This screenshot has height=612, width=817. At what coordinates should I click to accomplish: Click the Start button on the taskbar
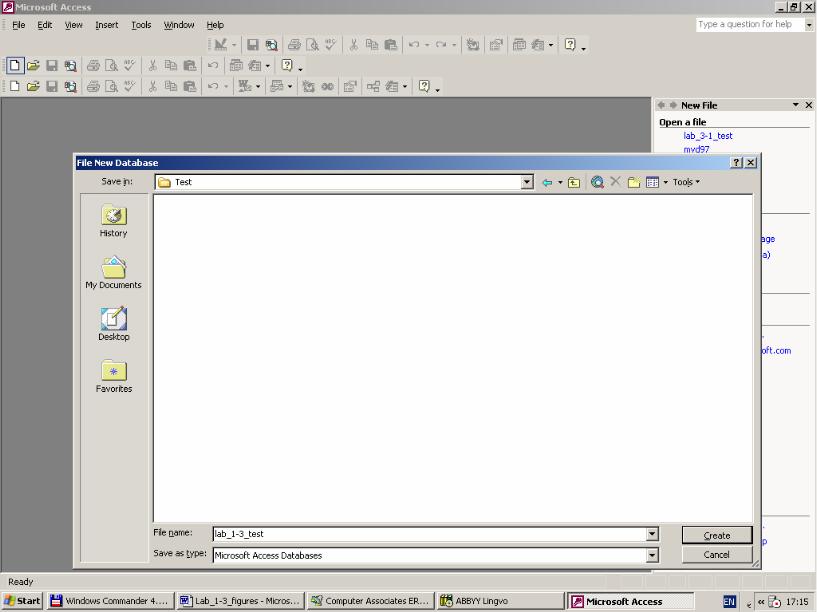pyautogui.click(x=22, y=601)
